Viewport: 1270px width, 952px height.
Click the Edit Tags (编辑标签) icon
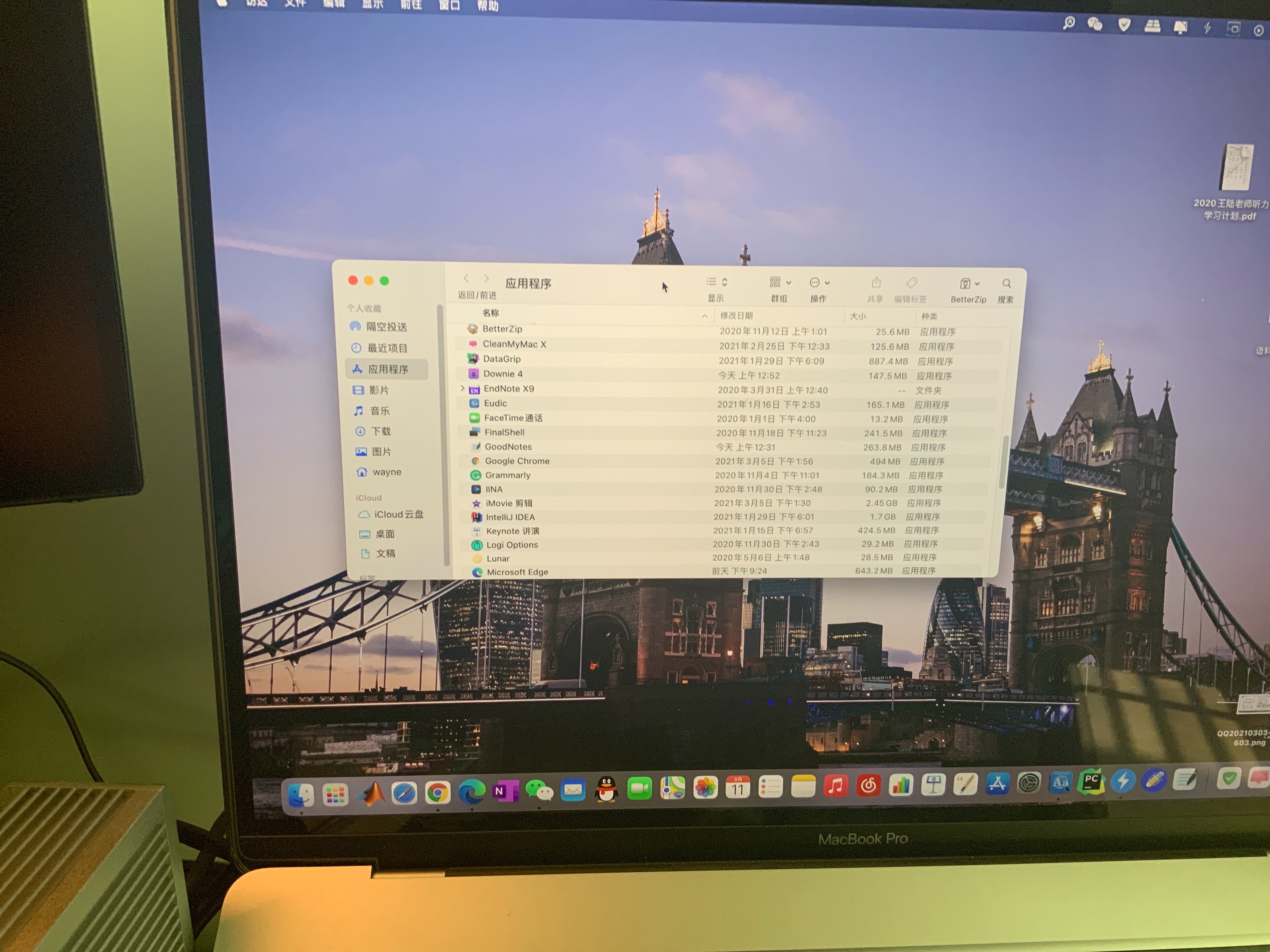coord(911,283)
